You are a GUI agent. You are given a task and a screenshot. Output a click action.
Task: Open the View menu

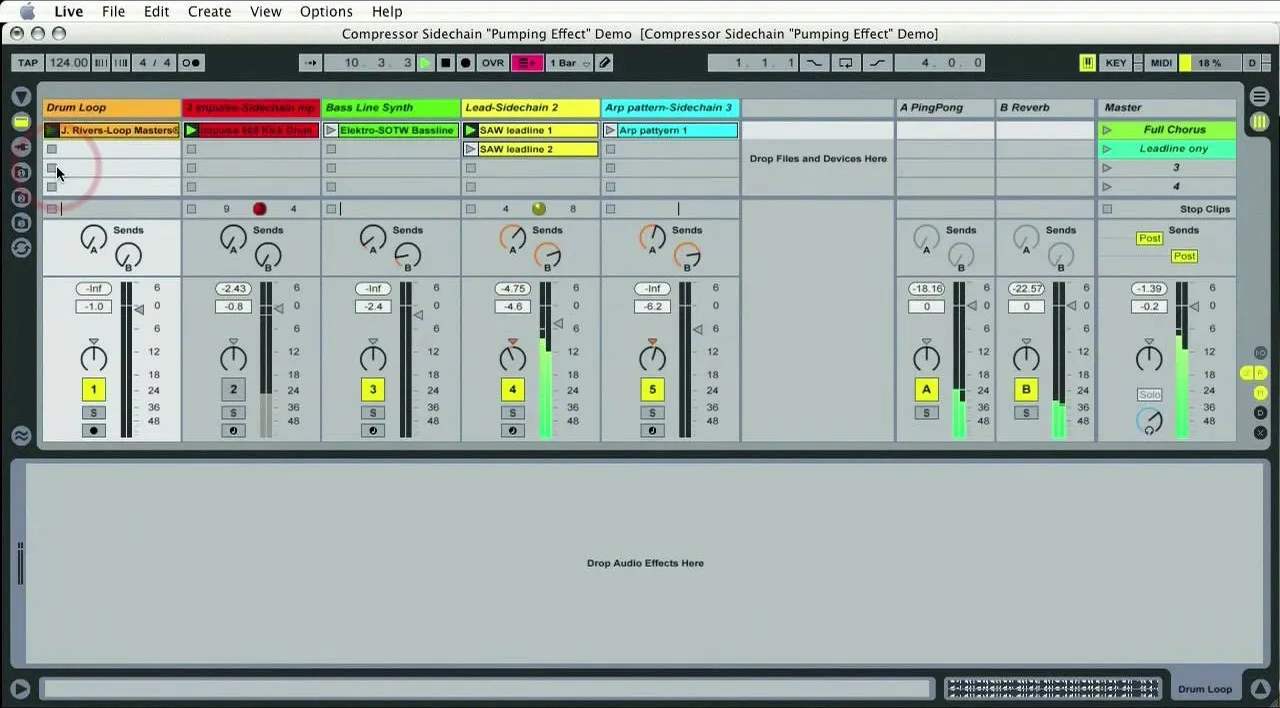coord(266,11)
